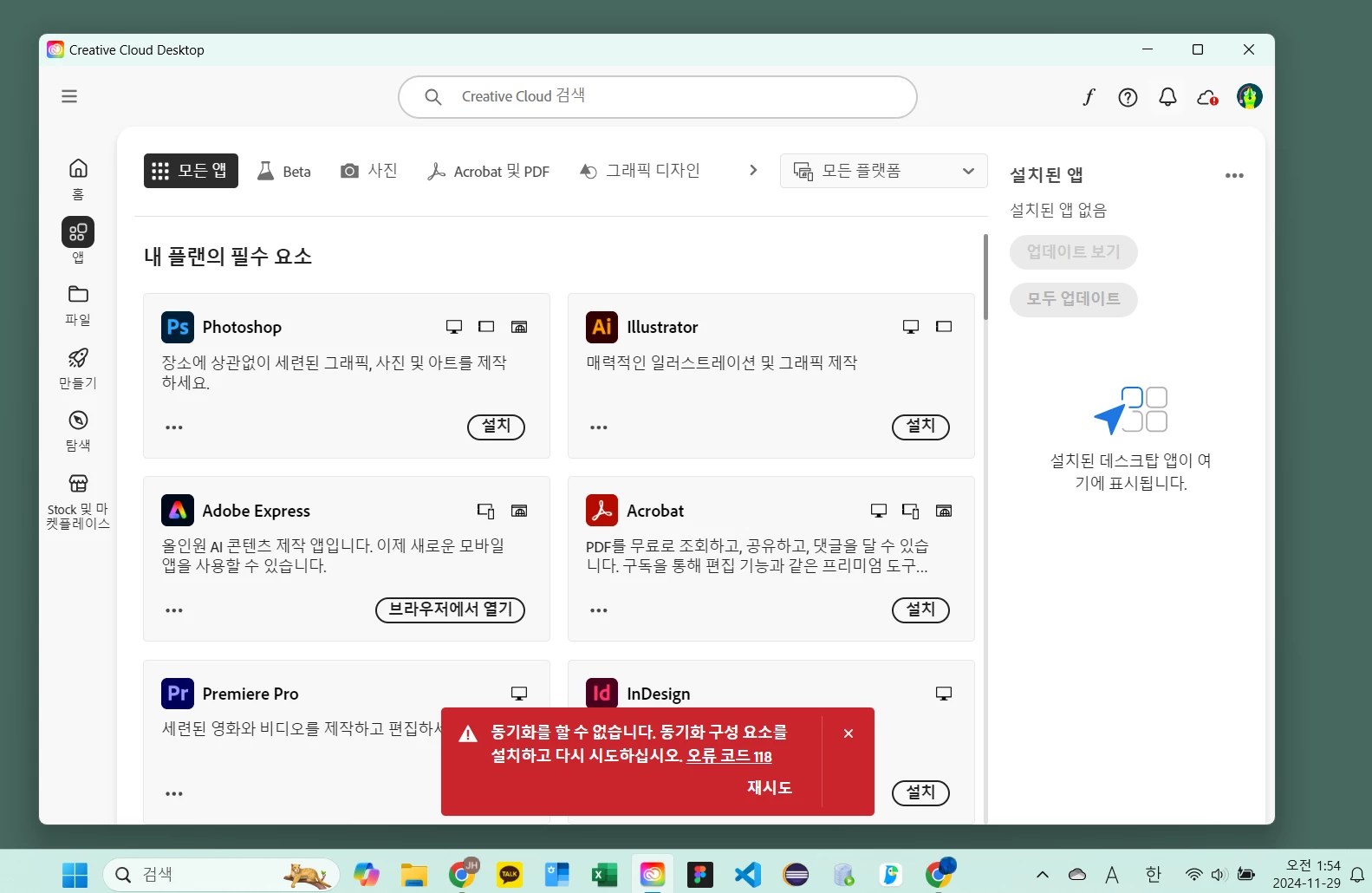Click Acrobat's mobile devices platform icon
This screenshot has height=893, width=1372.
(x=911, y=511)
